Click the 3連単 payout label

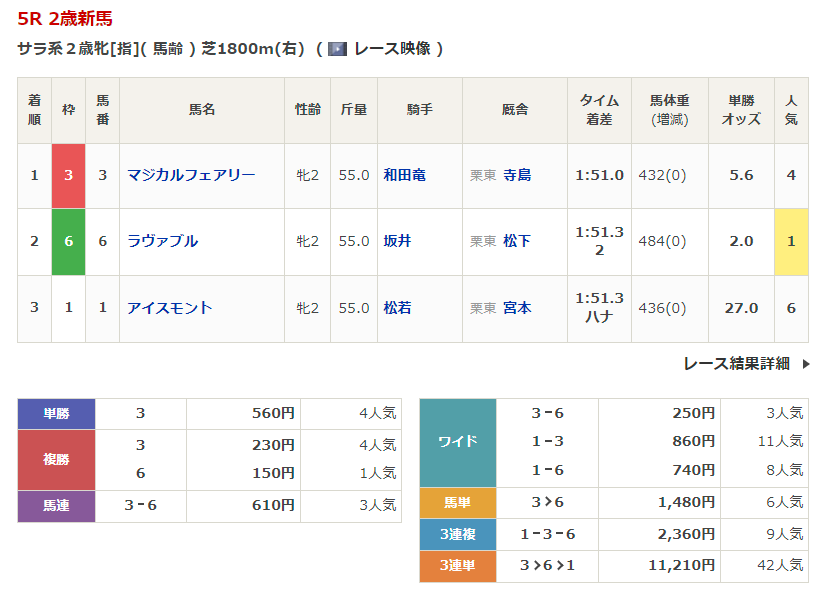458,566
